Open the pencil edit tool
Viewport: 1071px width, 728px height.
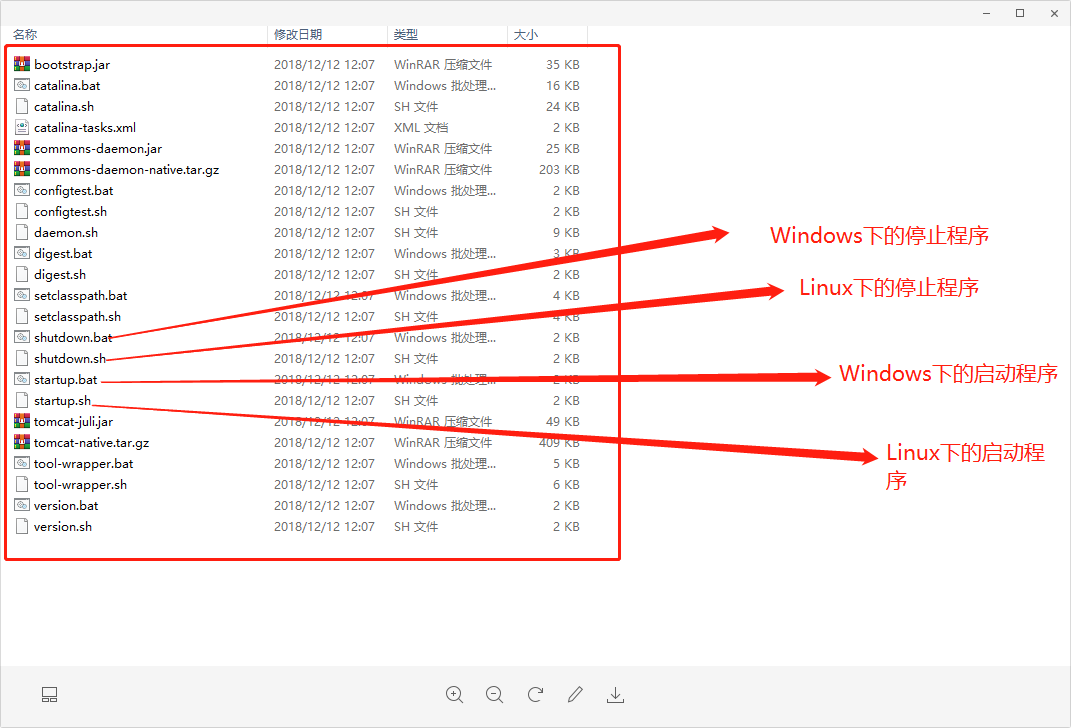(x=575, y=695)
